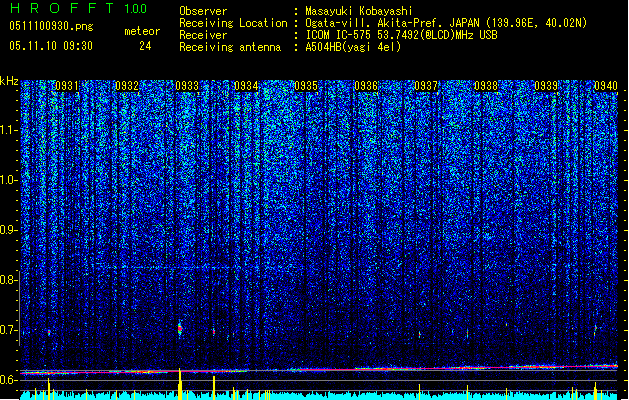Click the observer name Masayuki Kobayashi

pyautogui.click(x=359, y=11)
